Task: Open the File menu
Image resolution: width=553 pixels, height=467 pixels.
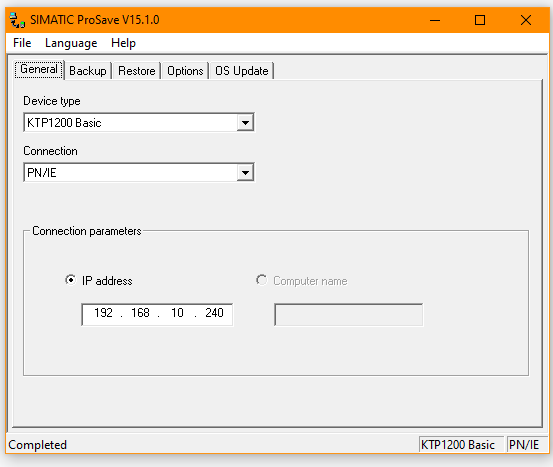Action: coord(22,43)
